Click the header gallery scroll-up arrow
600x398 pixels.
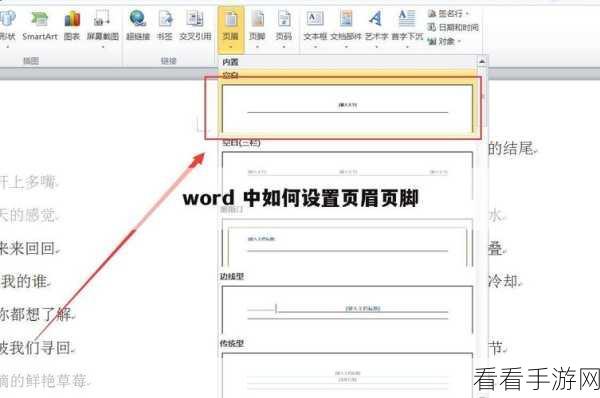tap(482, 61)
